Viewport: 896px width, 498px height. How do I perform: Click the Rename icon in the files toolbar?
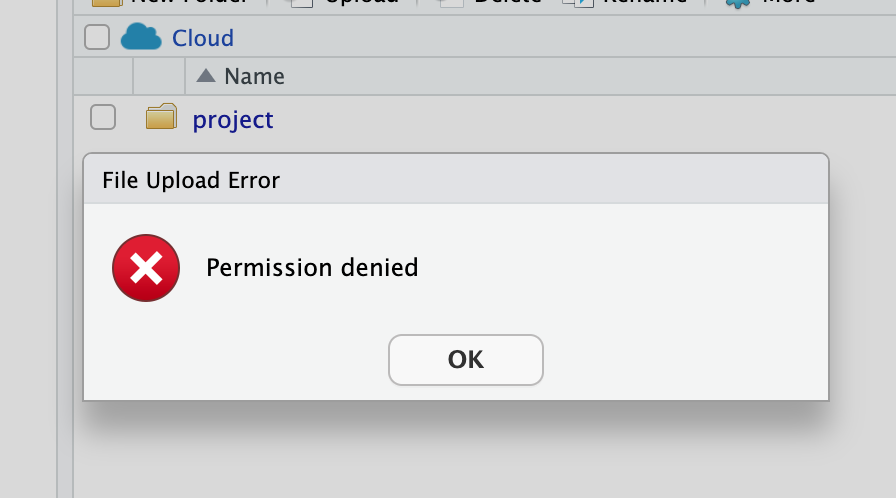click(579, 3)
